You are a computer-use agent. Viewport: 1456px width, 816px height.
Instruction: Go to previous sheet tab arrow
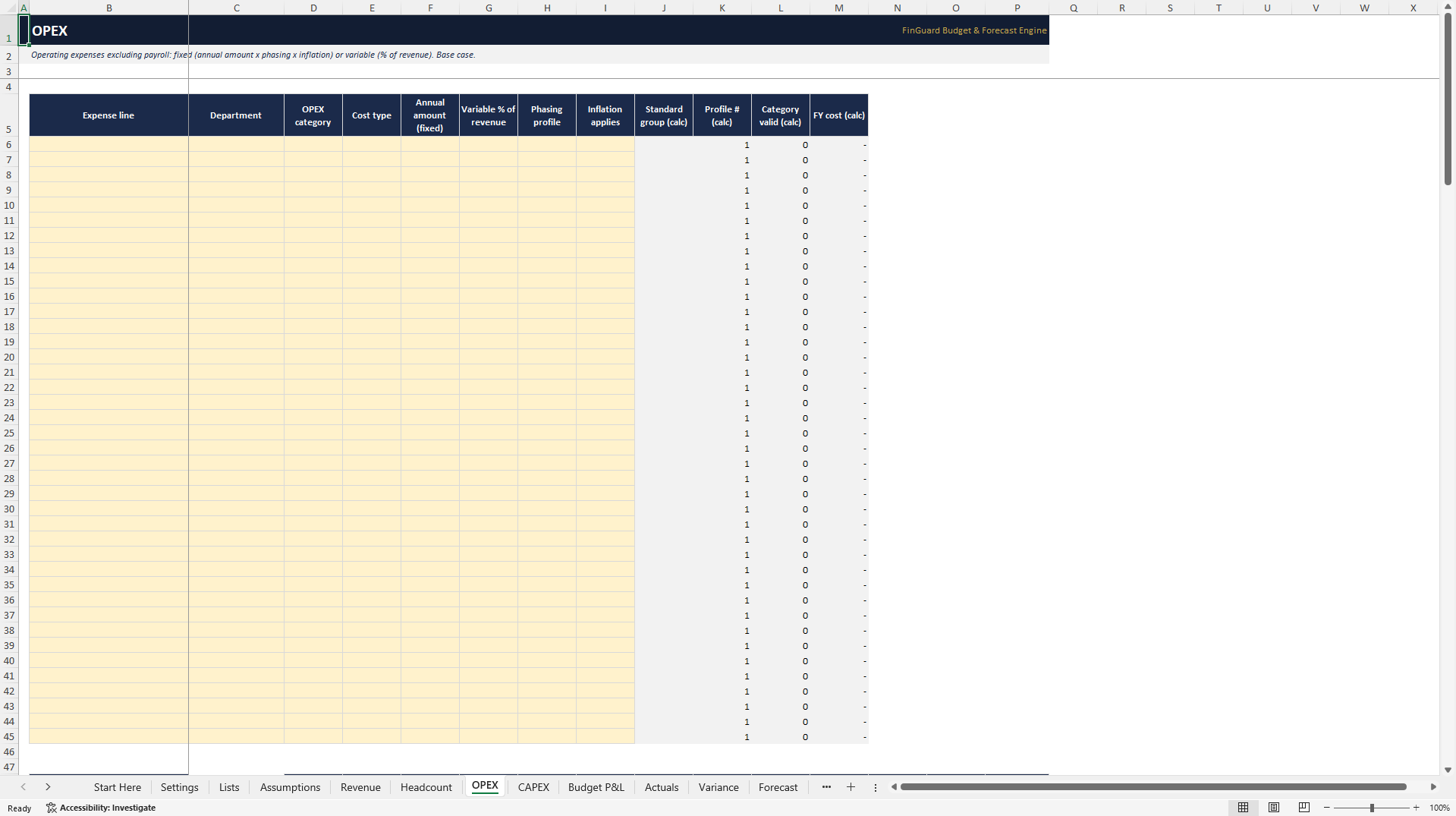24,787
